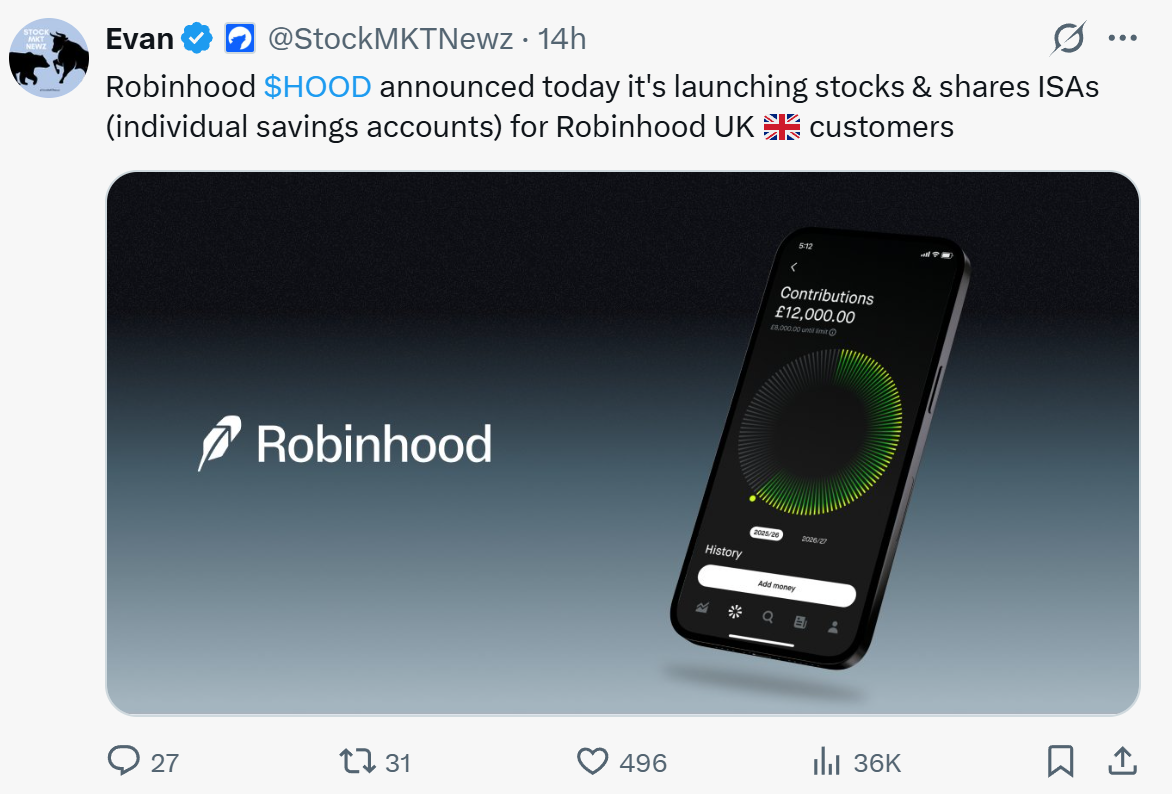Viewport: 1172px width, 794px height.
Task: Open tweet timestamp 14h
Action: point(561,39)
